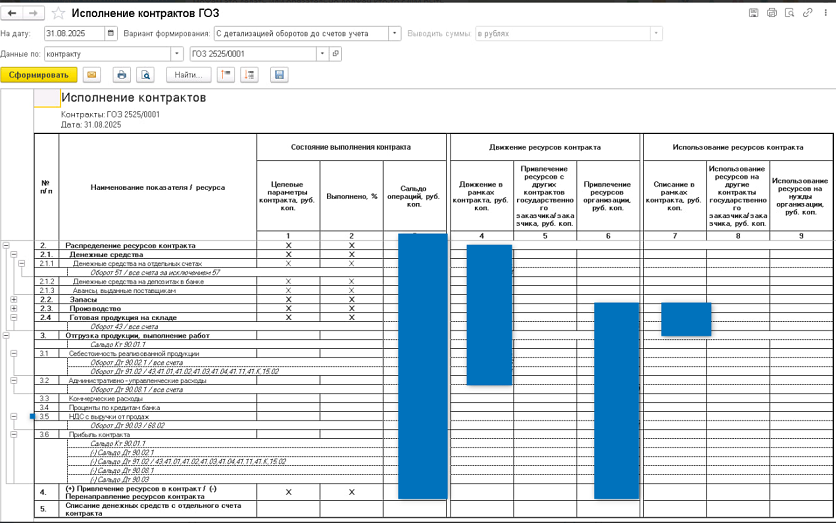The image size is (836, 523).
Task: Open calendar picker for the date field
Action: (x=110, y=33)
